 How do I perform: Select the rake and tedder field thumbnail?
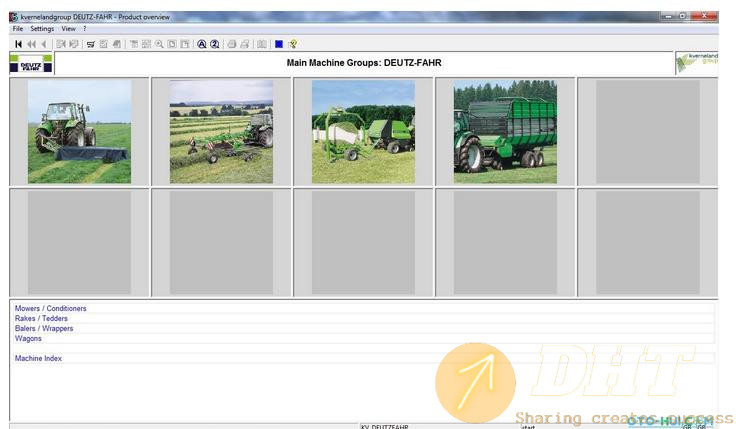[222, 132]
